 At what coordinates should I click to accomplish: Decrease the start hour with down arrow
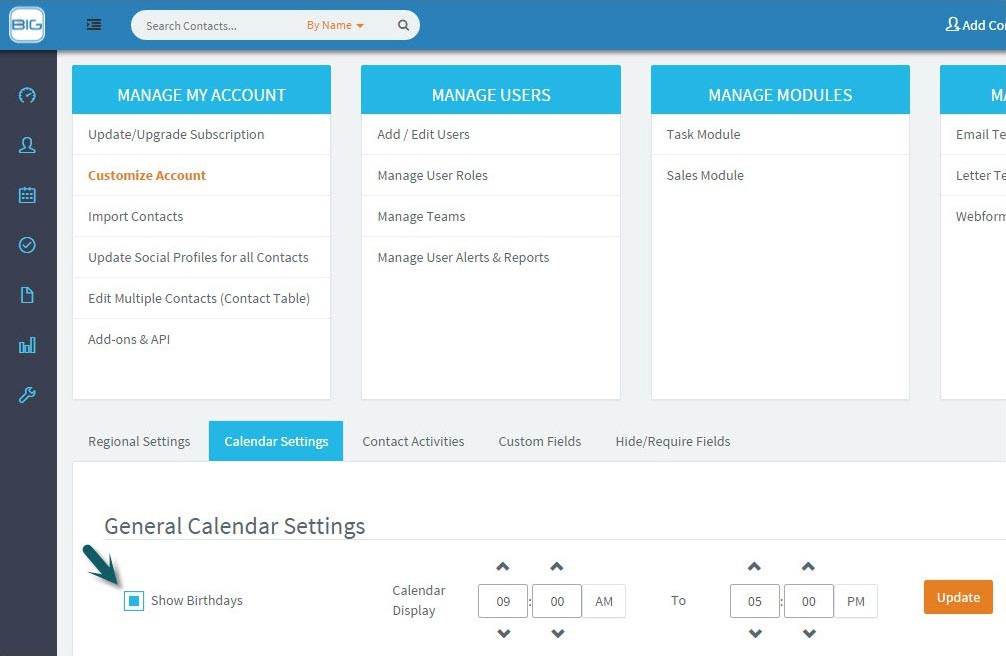click(x=504, y=634)
